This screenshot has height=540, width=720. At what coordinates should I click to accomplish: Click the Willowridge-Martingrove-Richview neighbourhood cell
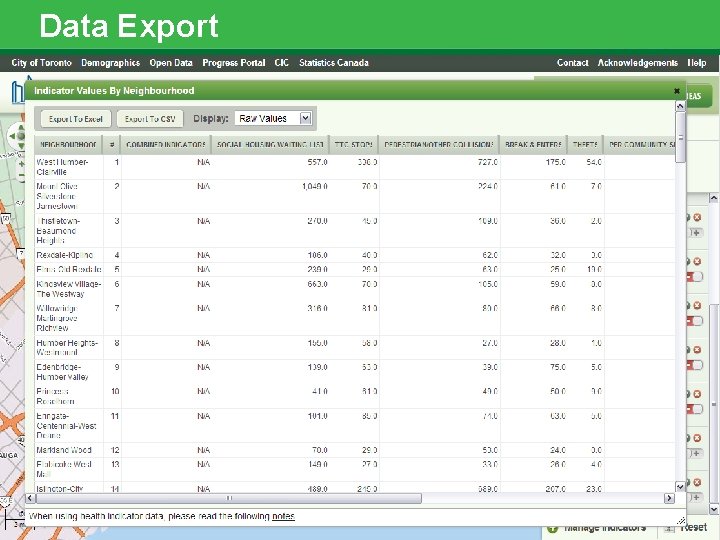[69, 318]
